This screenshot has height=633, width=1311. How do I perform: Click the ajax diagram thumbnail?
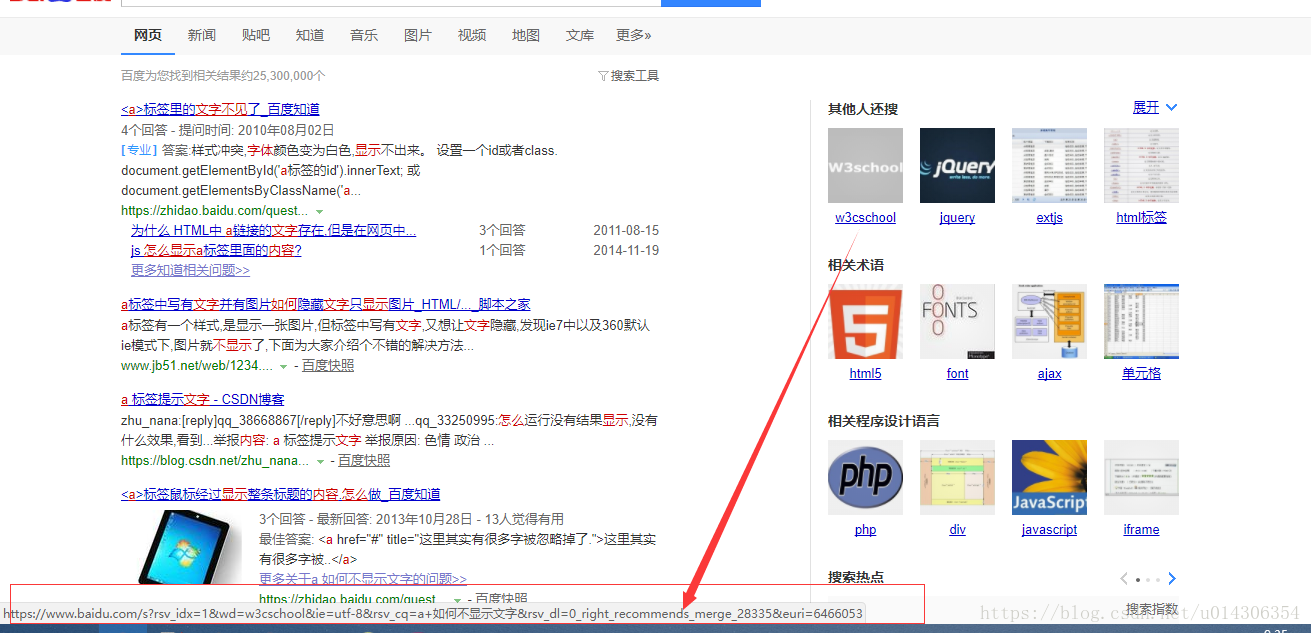[1049, 321]
